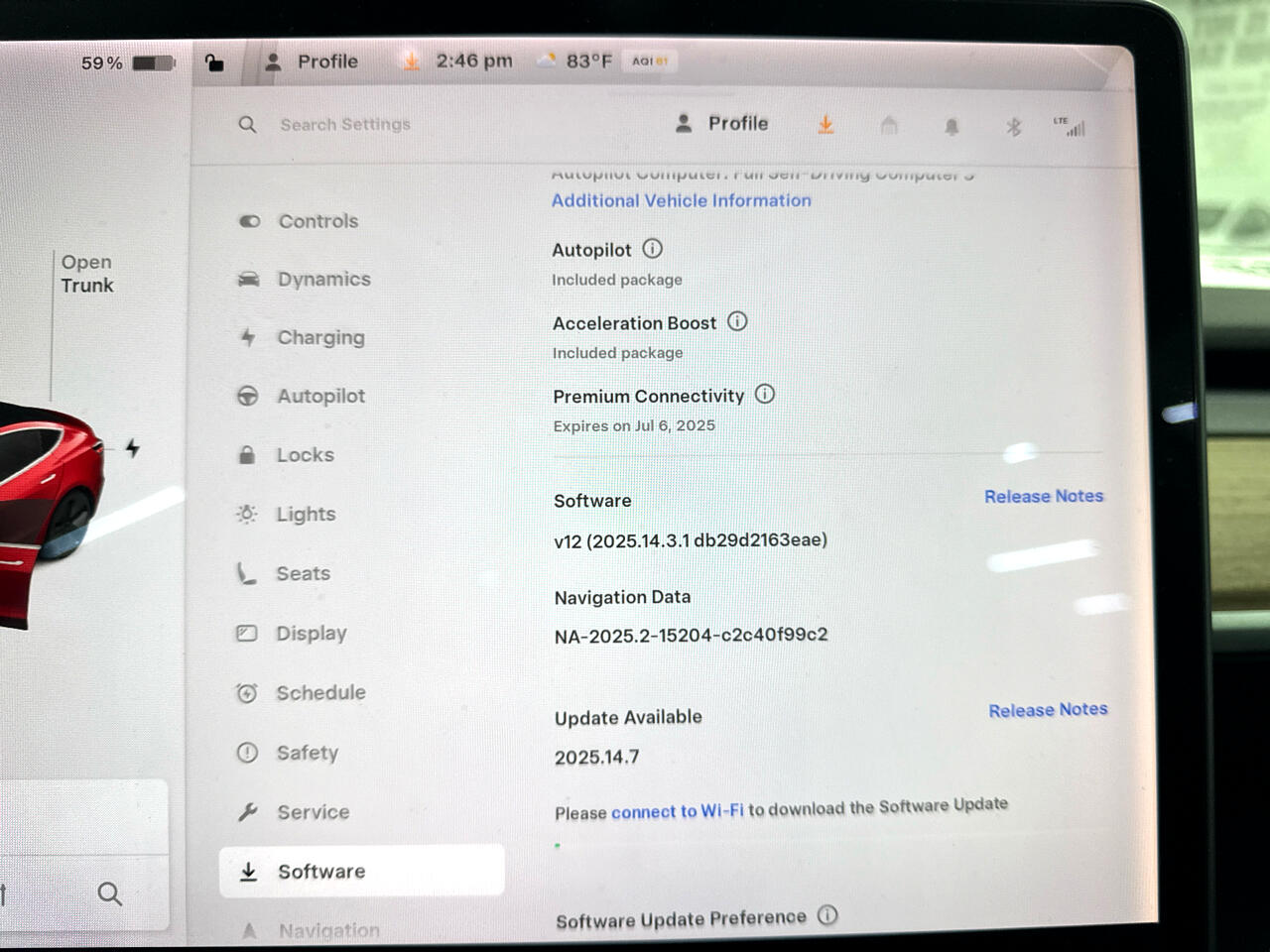Click the search magnifier icon in Settings

[x=247, y=124]
